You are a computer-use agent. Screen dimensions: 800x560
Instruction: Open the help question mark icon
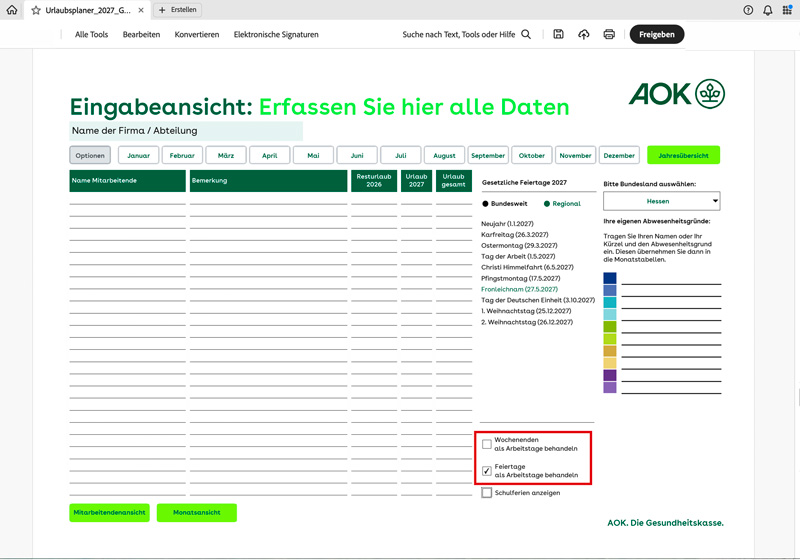748,10
